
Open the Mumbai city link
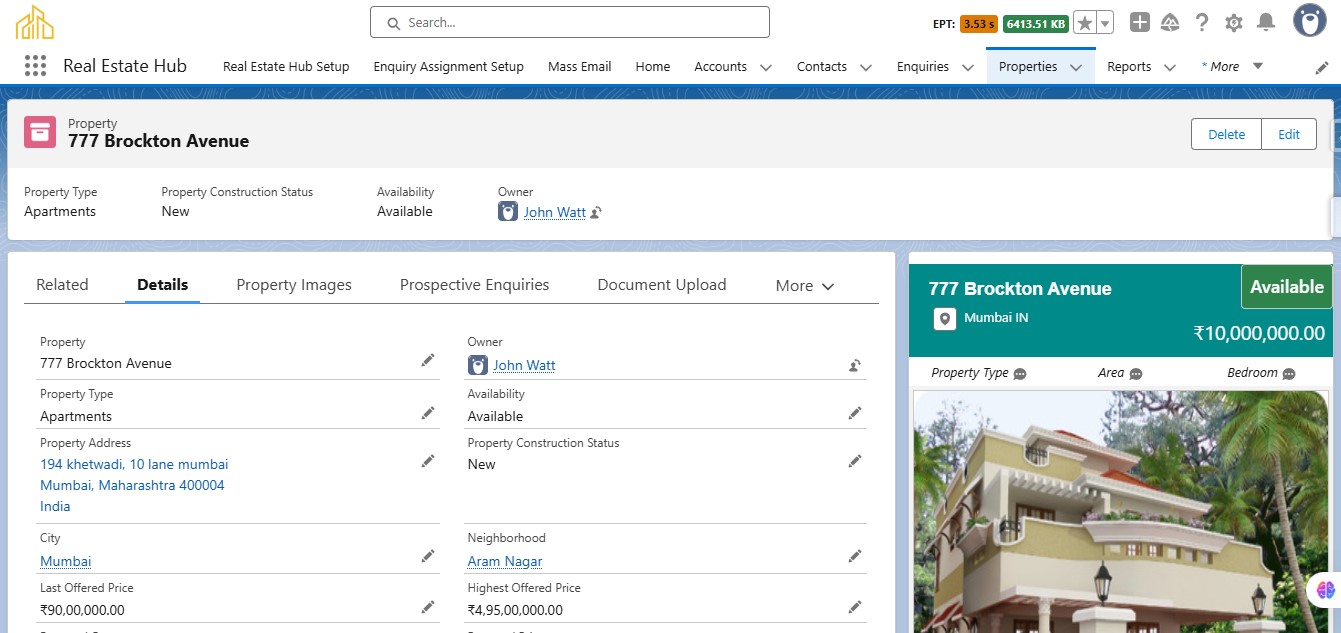[65, 561]
